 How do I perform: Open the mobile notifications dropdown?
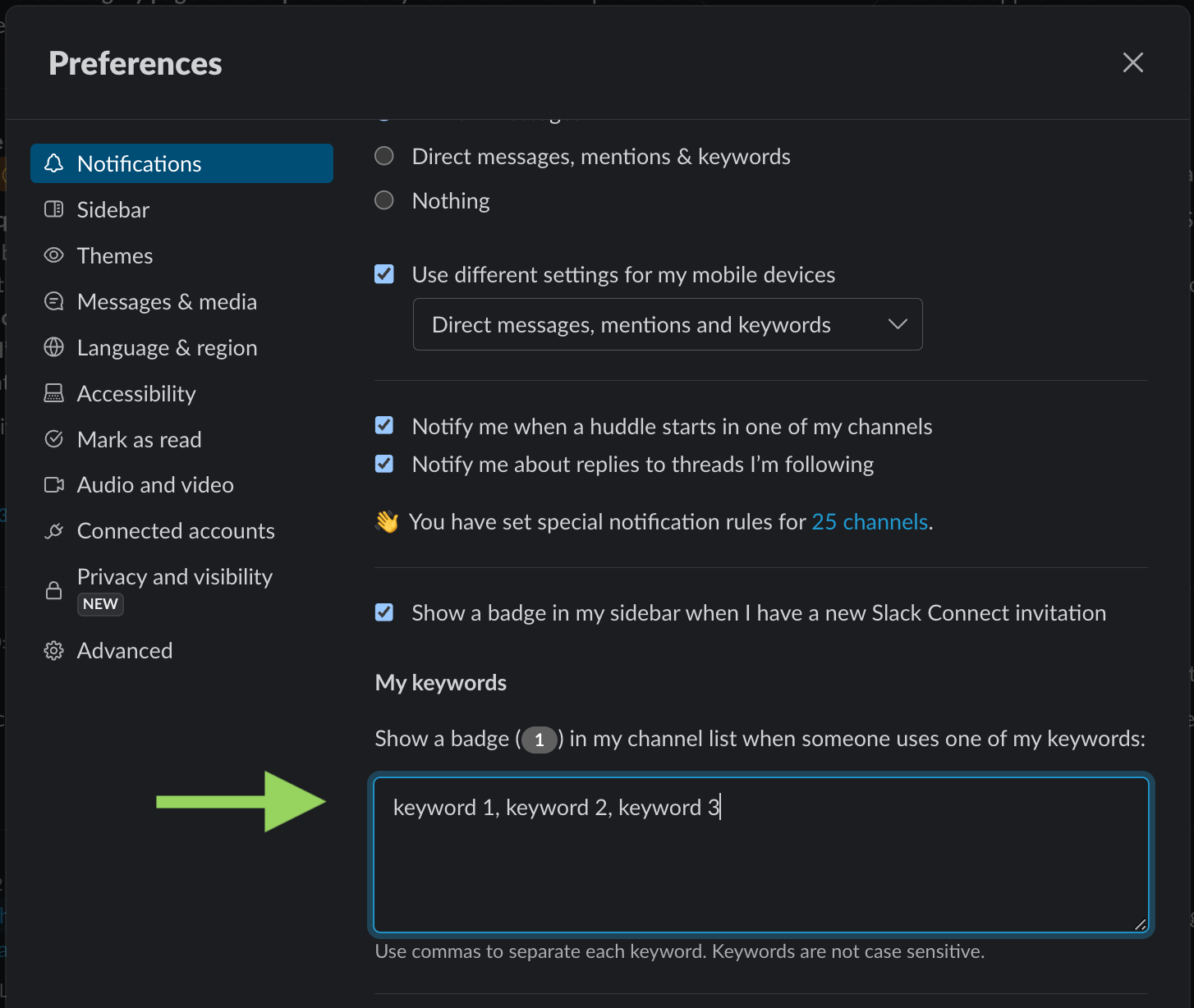(667, 324)
